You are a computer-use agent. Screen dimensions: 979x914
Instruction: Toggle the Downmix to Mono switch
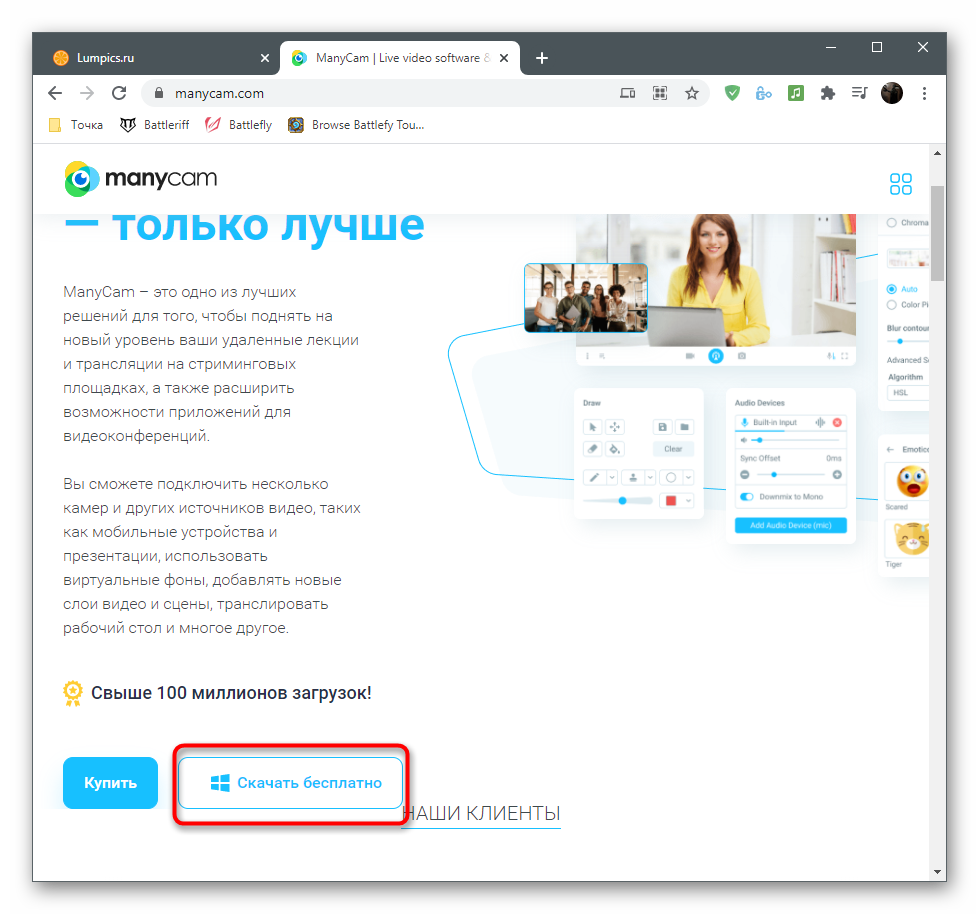point(747,497)
